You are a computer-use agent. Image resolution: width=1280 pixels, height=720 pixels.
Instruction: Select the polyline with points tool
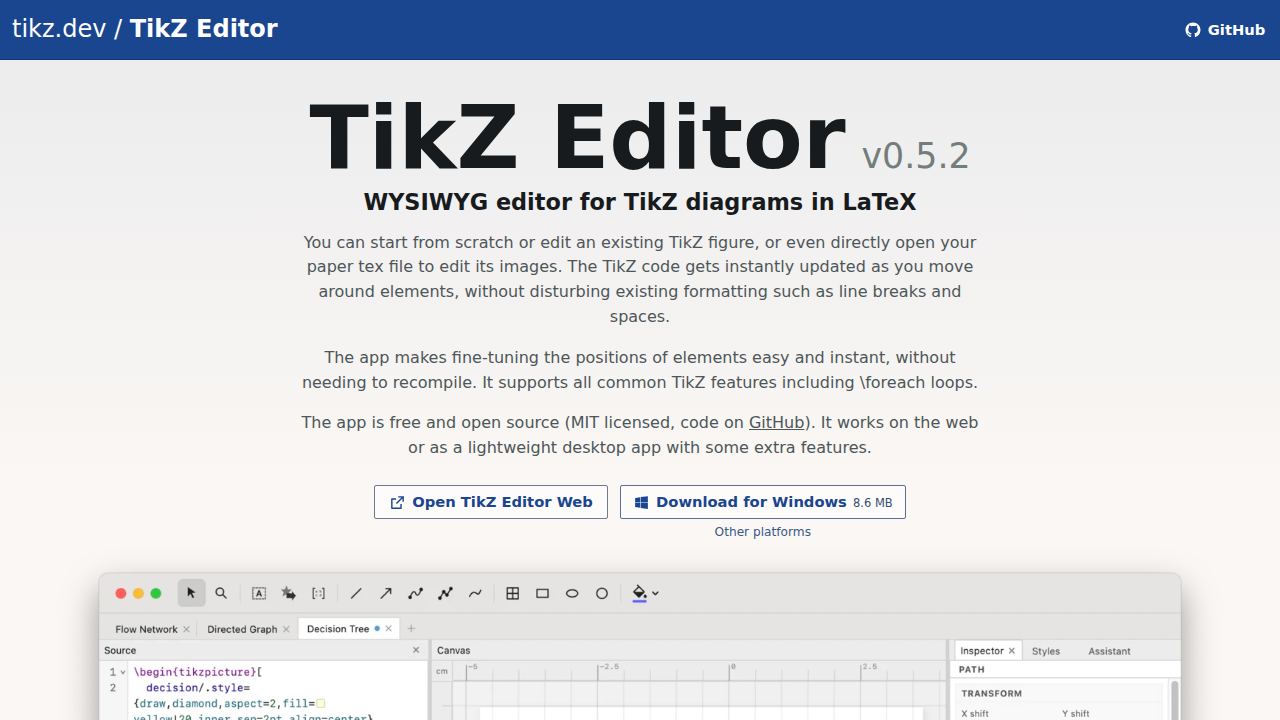pos(446,593)
